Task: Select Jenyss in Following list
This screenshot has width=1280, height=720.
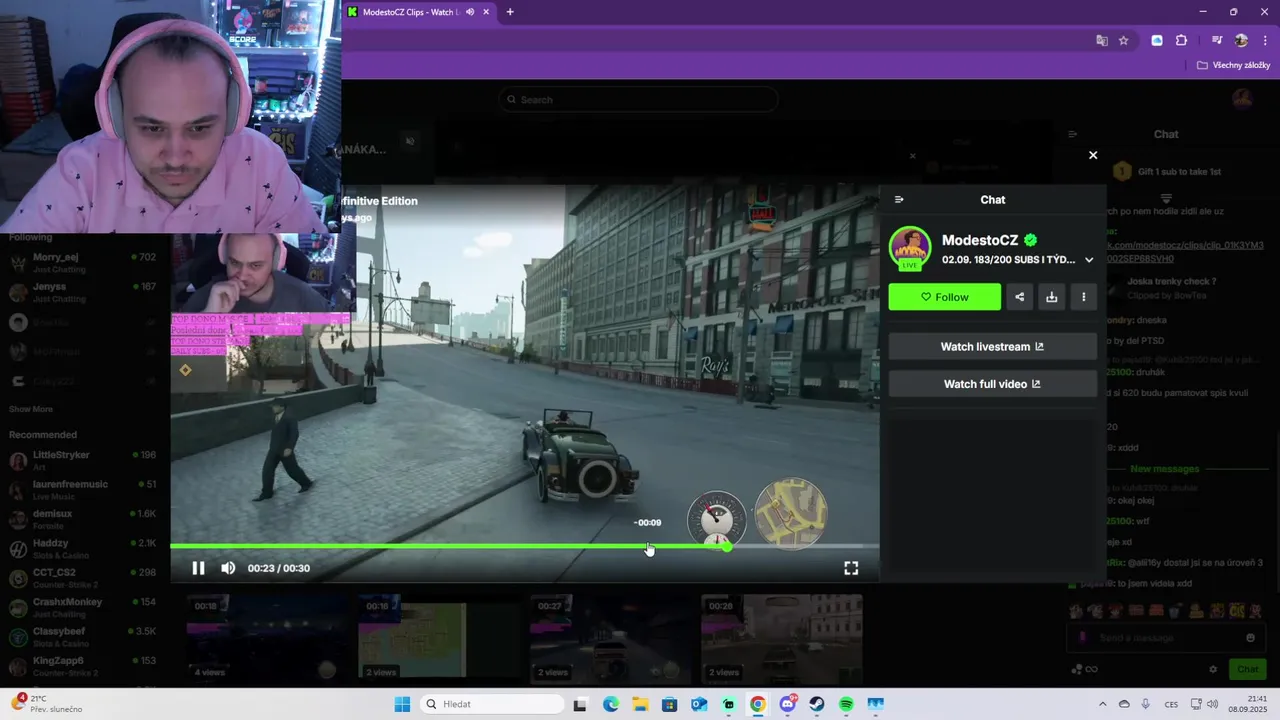Action: pos(82,292)
